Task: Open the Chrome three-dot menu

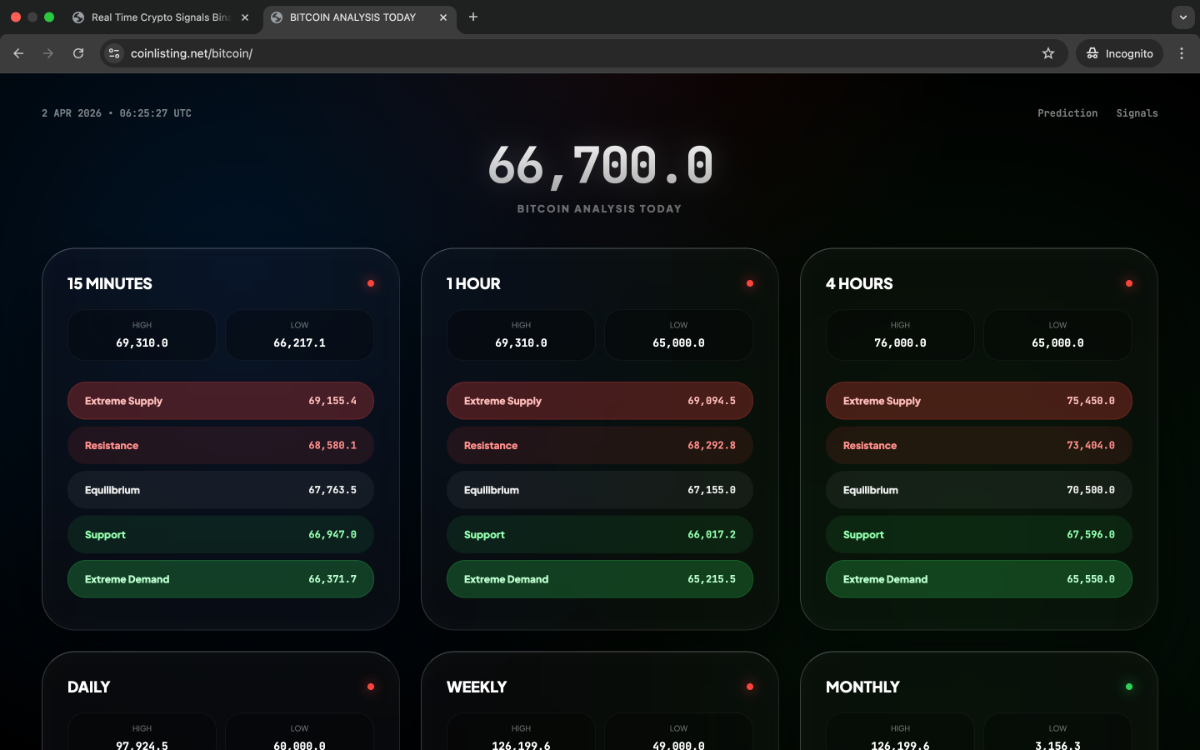Action: [1183, 53]
